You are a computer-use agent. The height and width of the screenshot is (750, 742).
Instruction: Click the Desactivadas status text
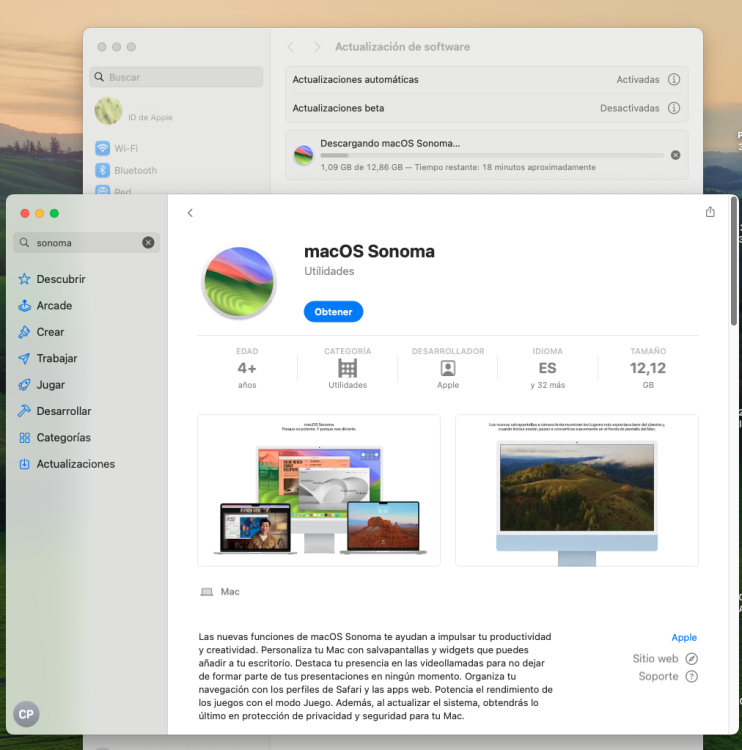(630, 108)
